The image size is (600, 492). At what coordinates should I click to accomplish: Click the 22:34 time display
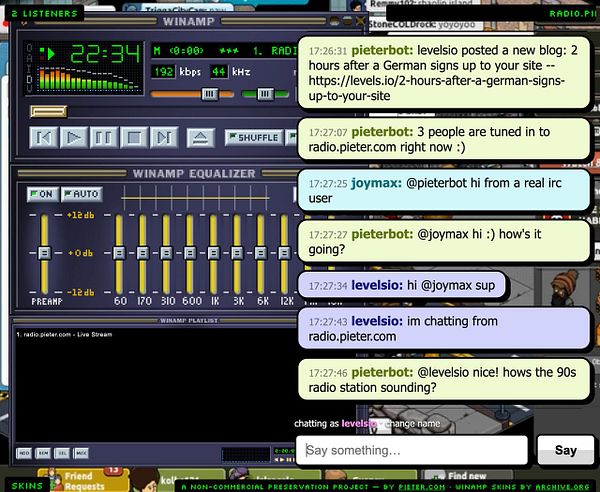click(x=105, y=54)
